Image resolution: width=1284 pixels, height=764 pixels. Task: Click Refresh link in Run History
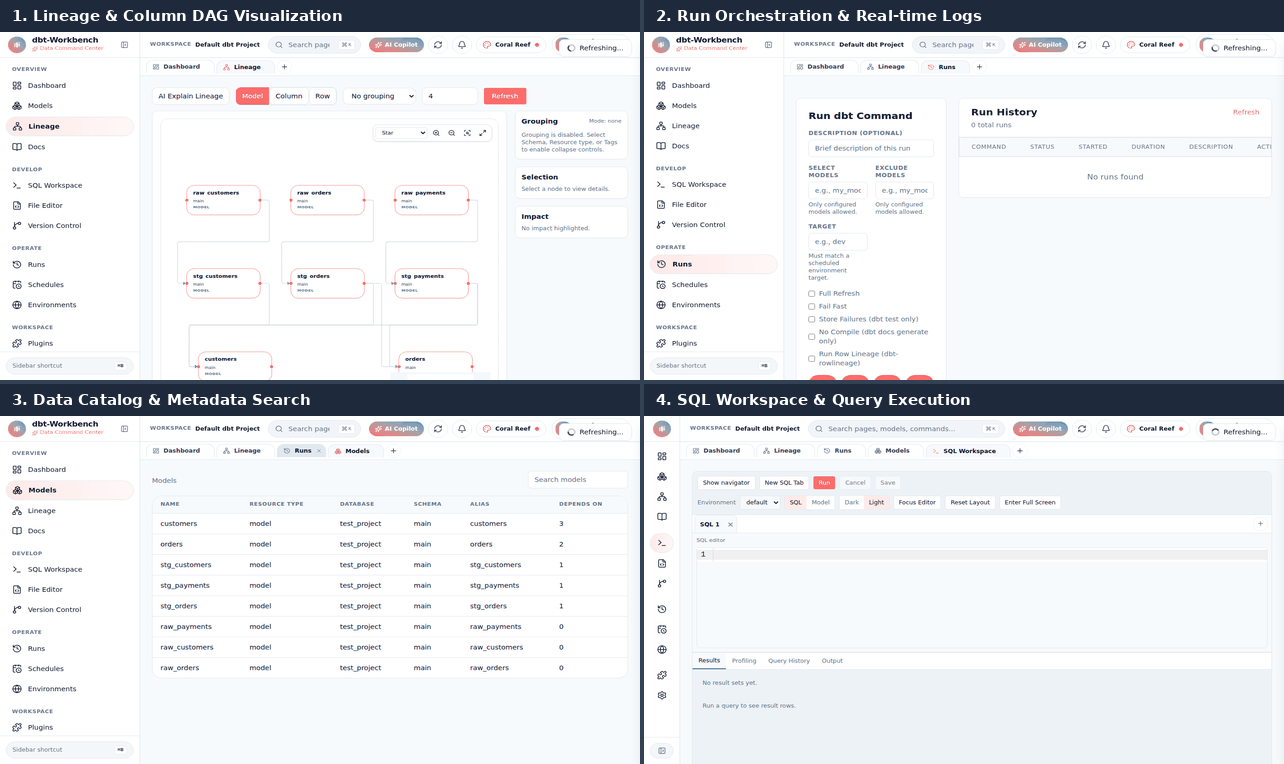click(1246, 112)
